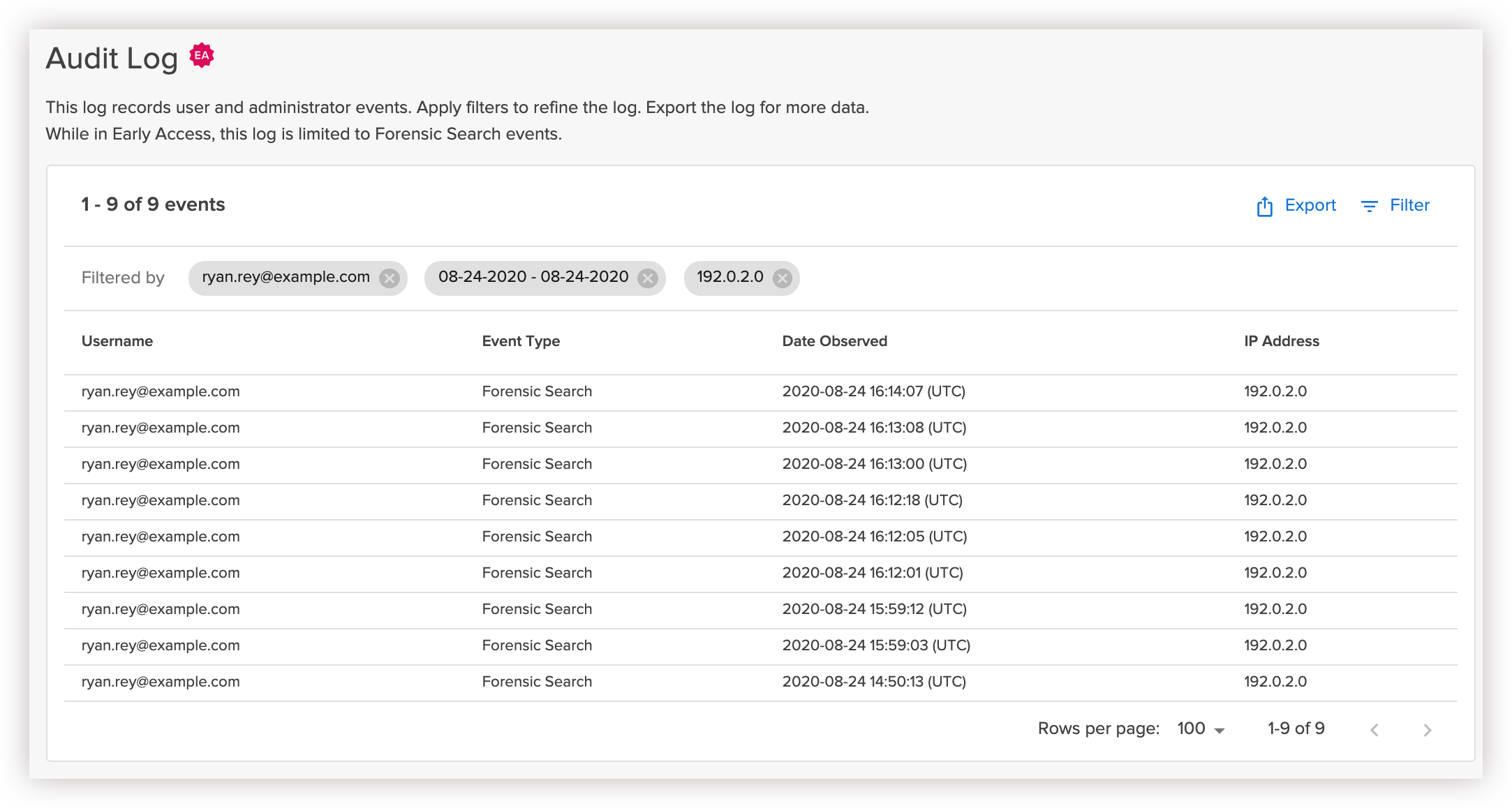Sort by IP Address column header
1512x808 pixels.
[x=1281, y=341]
